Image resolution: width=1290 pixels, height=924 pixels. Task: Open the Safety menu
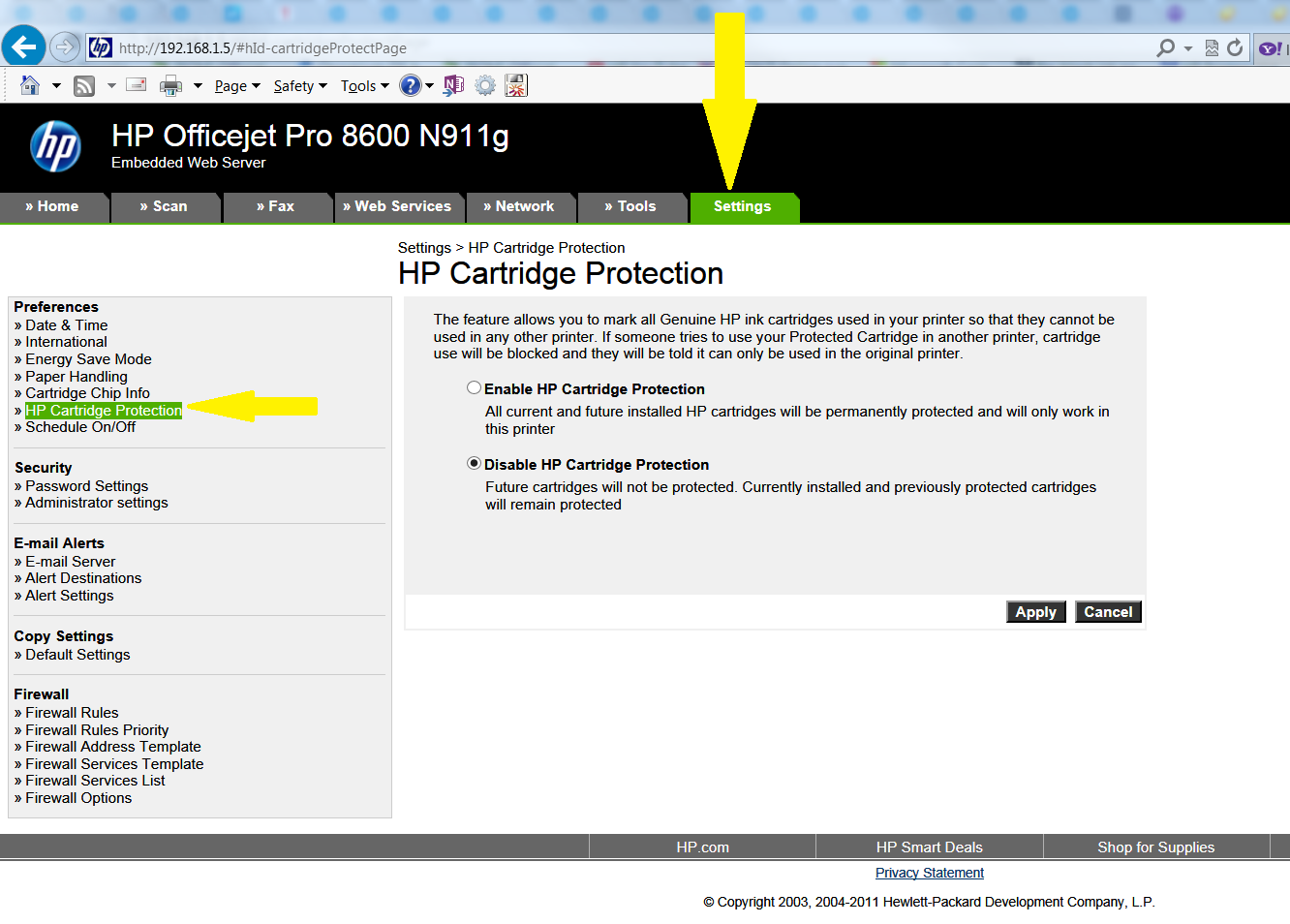click(x=300, y=86)
